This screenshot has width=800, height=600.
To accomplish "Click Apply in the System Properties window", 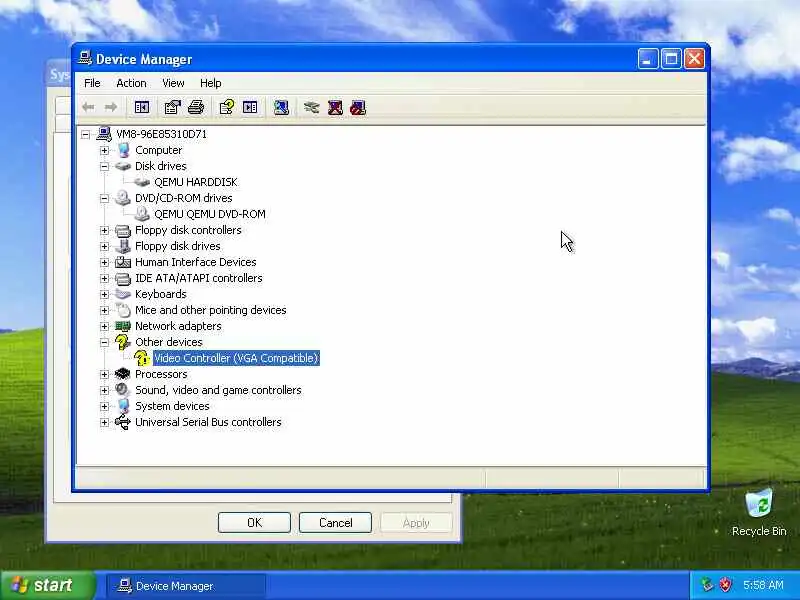I will tap(416, 523).
